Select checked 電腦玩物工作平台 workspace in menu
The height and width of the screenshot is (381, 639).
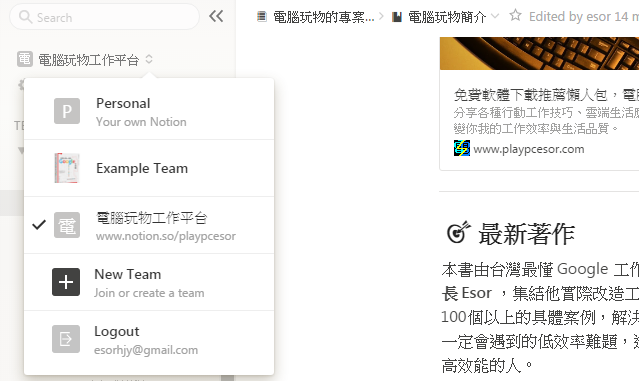pyautogui.click(x=149, y=225)
